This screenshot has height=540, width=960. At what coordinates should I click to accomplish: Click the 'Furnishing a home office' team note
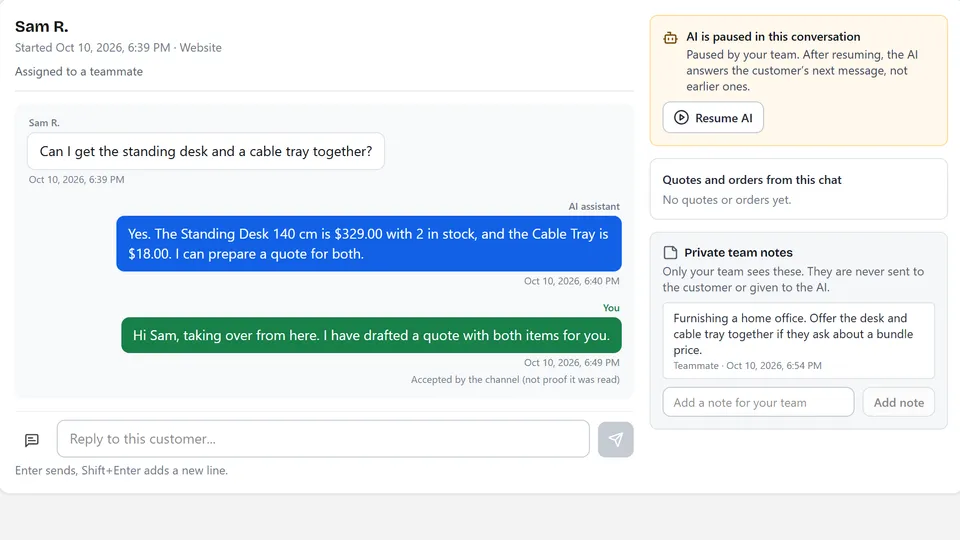click(798, 340)
